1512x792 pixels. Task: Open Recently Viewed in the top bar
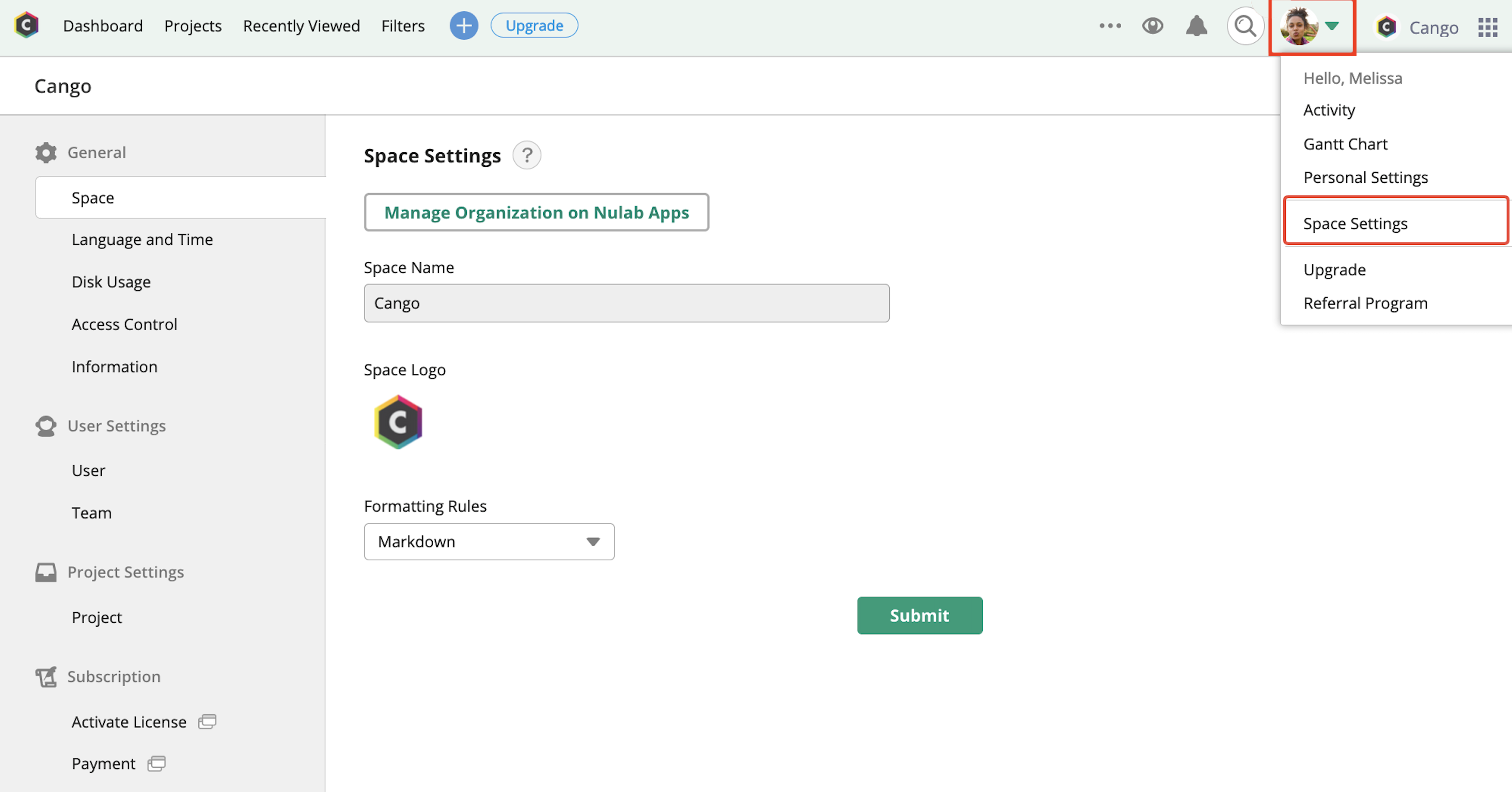click(301, 26)
